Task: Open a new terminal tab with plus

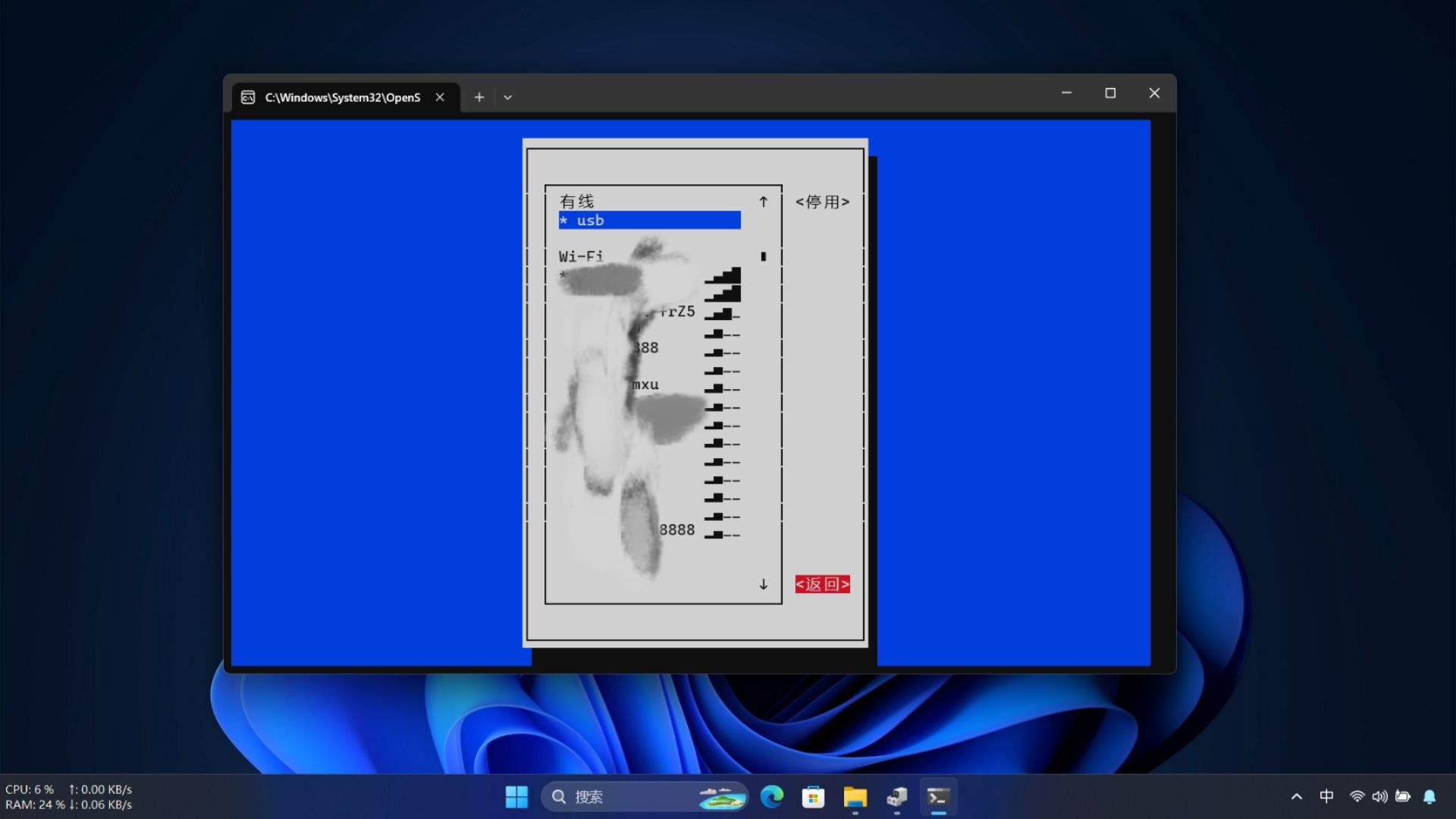Action: [x=479, y=97]
